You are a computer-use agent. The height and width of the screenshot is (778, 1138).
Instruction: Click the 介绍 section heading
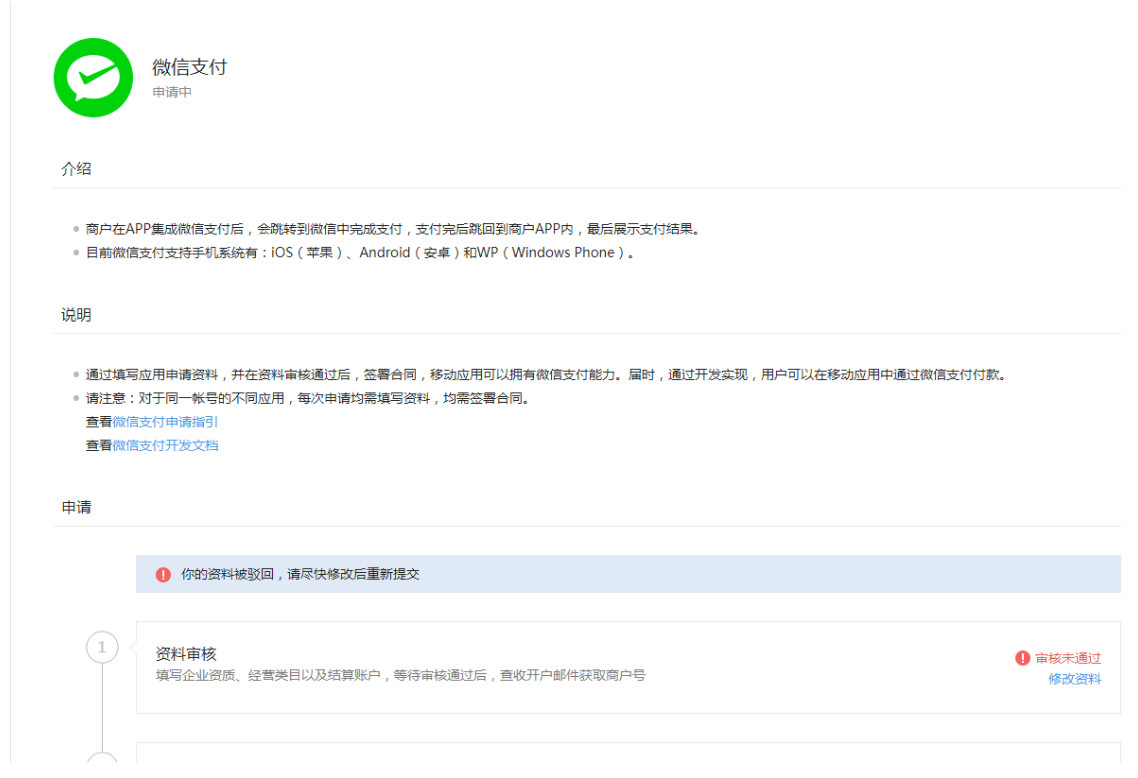pos(76,169)
